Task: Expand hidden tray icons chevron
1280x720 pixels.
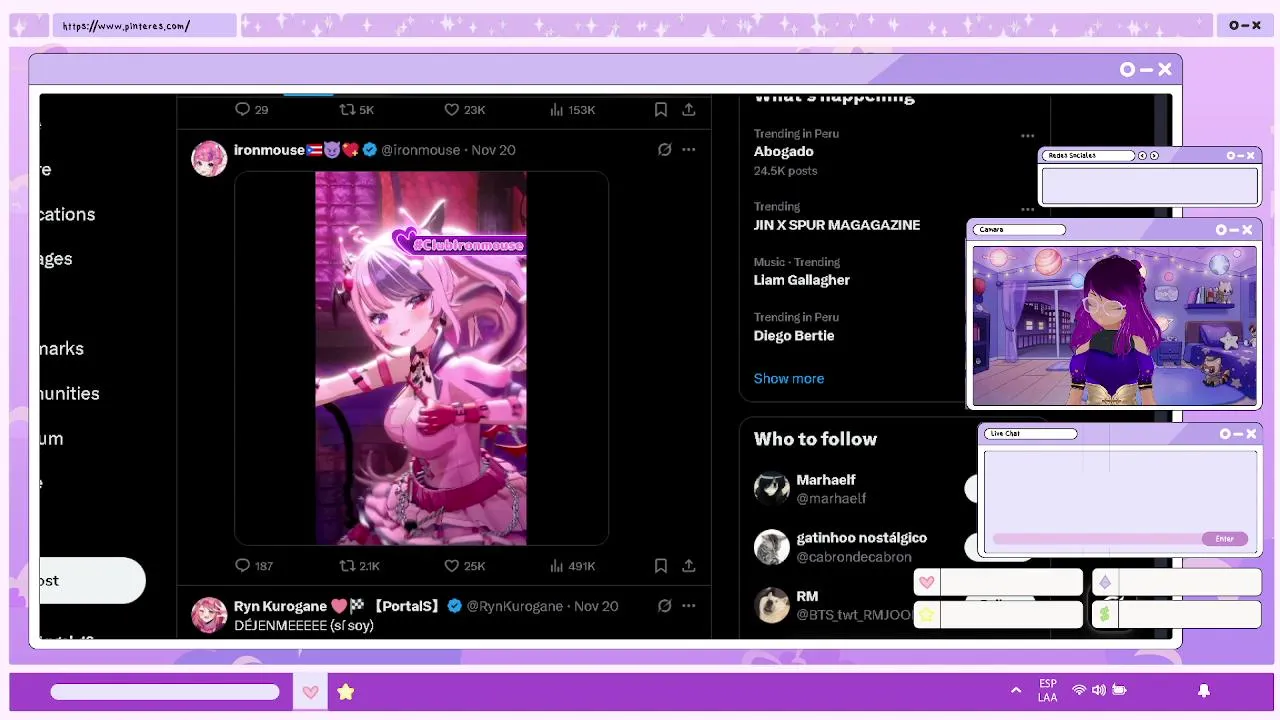Action: pyautogui.click(x=1016, y=690)
